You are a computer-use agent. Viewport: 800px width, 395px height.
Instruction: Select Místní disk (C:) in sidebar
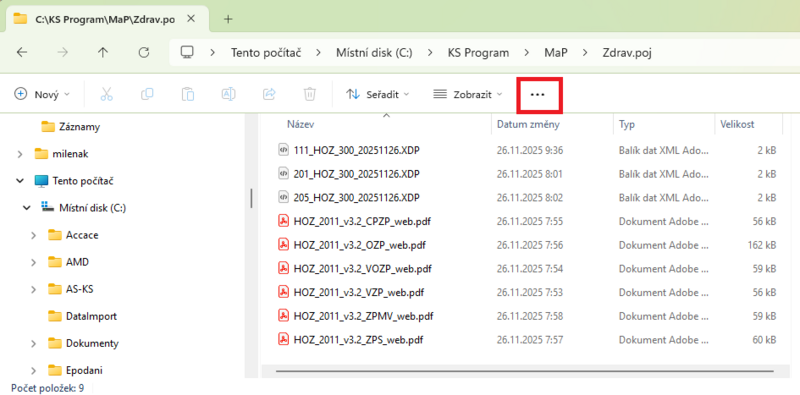(84, 208)
